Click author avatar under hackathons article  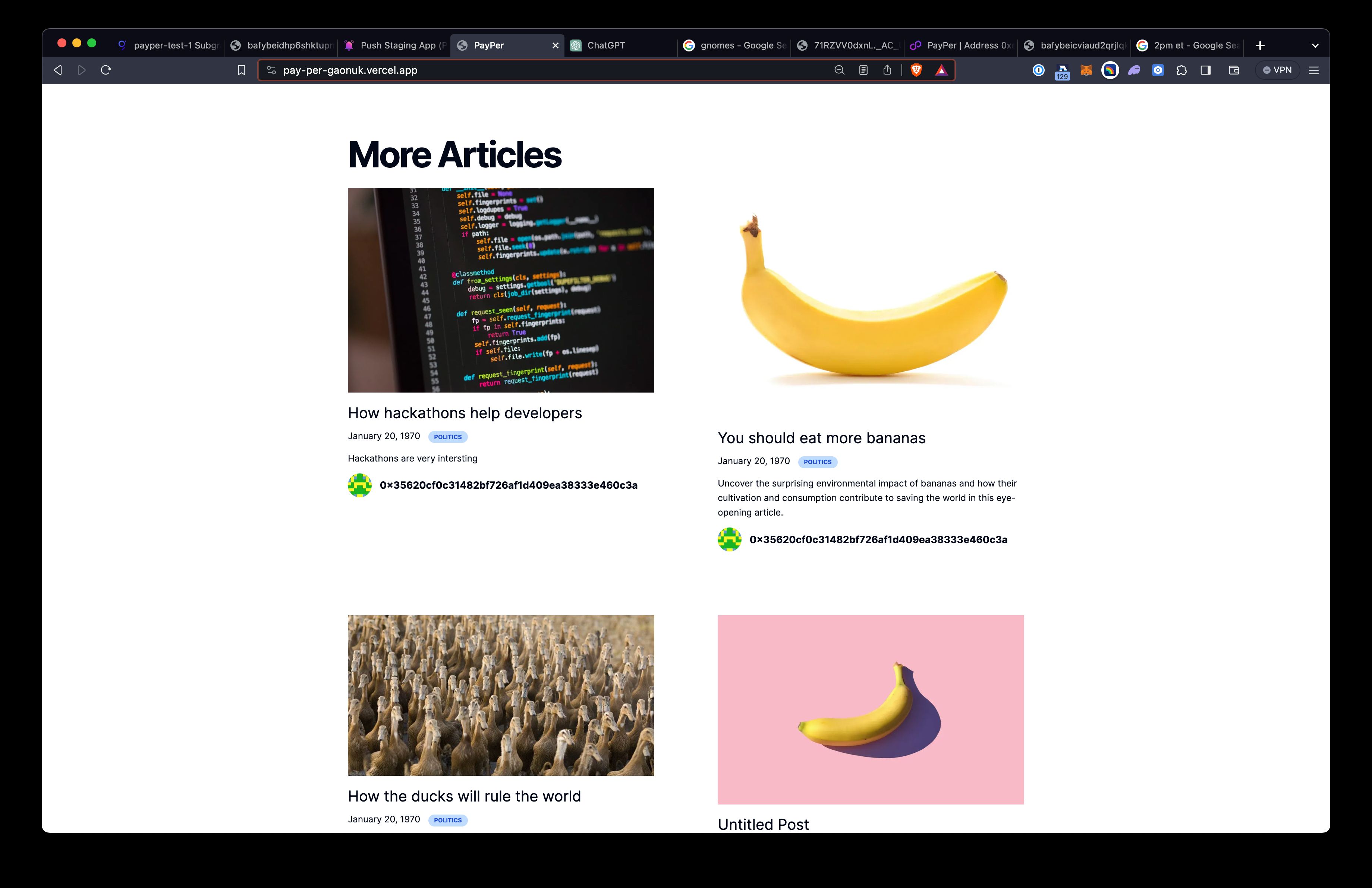coord(360,485)
